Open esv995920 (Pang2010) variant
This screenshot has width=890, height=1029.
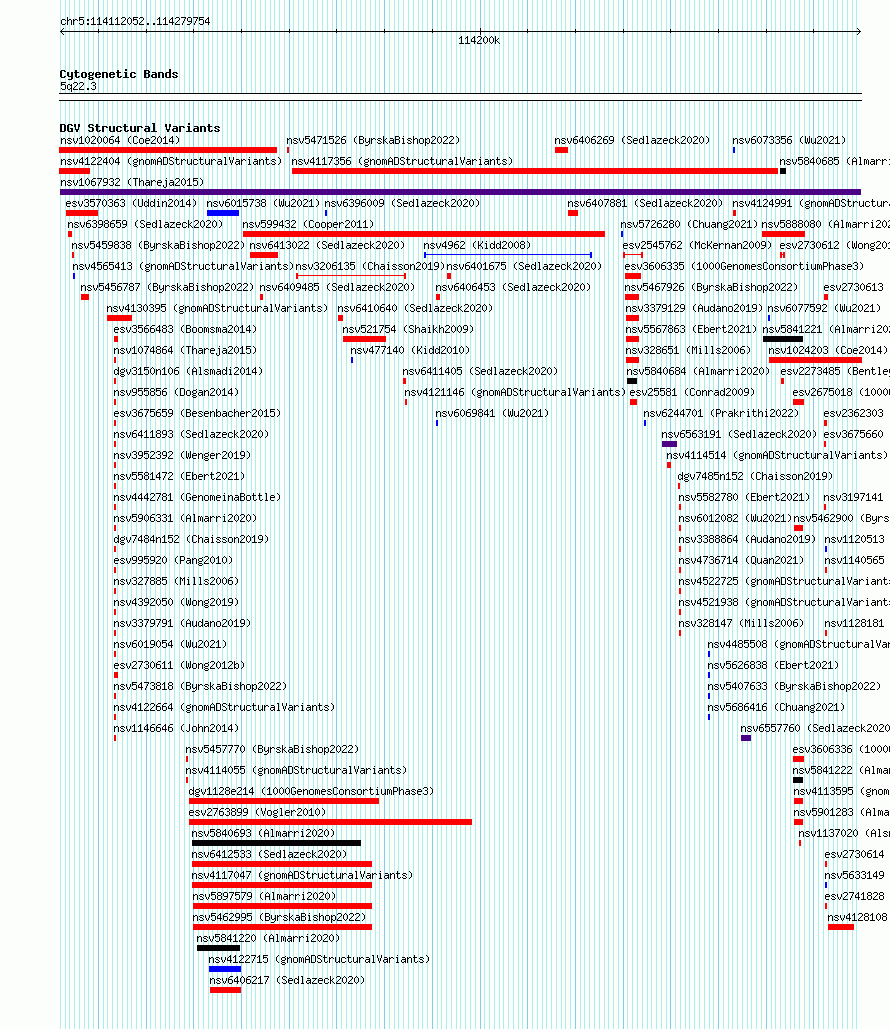173,560
